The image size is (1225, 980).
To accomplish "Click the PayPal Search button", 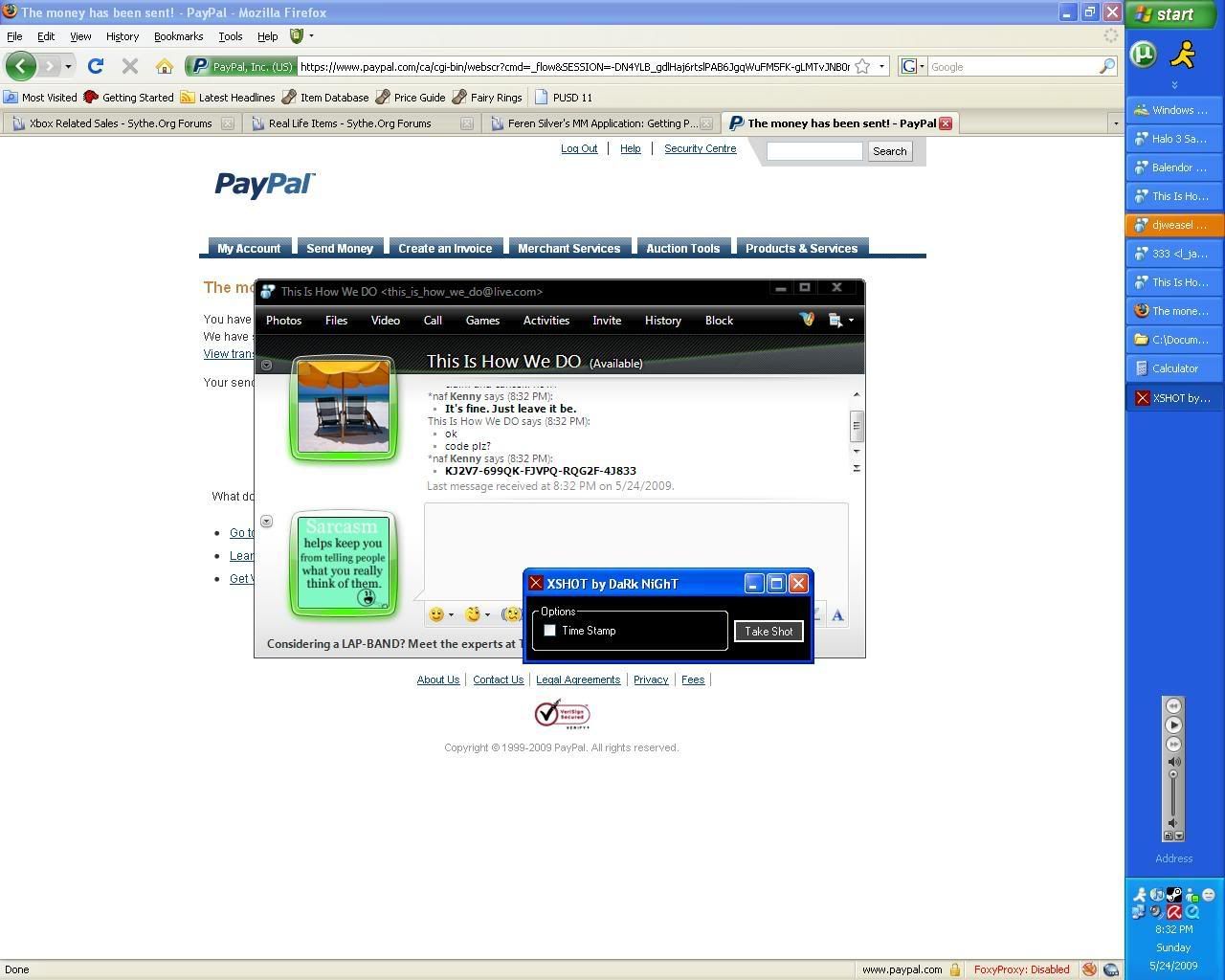I will click(x=889, y=150).
